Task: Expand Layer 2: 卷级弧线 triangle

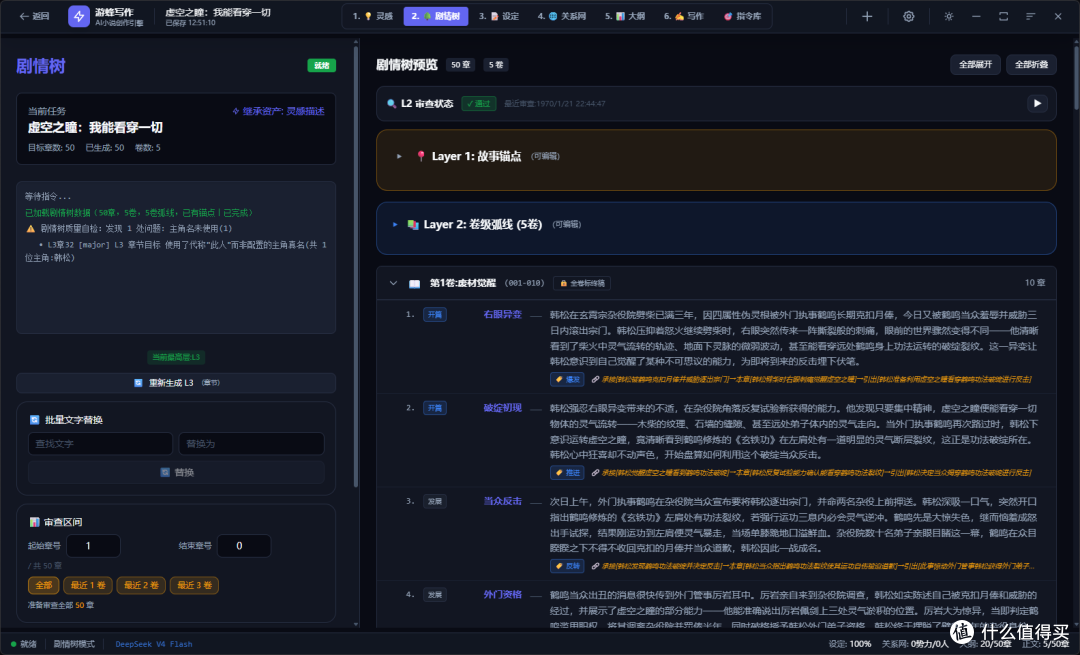Action: click(x=395, y=225)
